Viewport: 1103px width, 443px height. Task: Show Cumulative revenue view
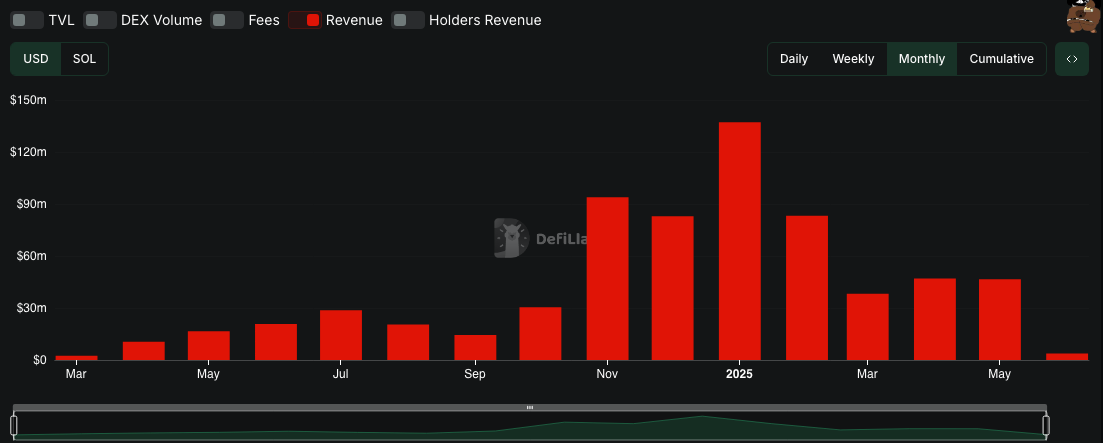pyautogui.click(x=1001, y=59)
